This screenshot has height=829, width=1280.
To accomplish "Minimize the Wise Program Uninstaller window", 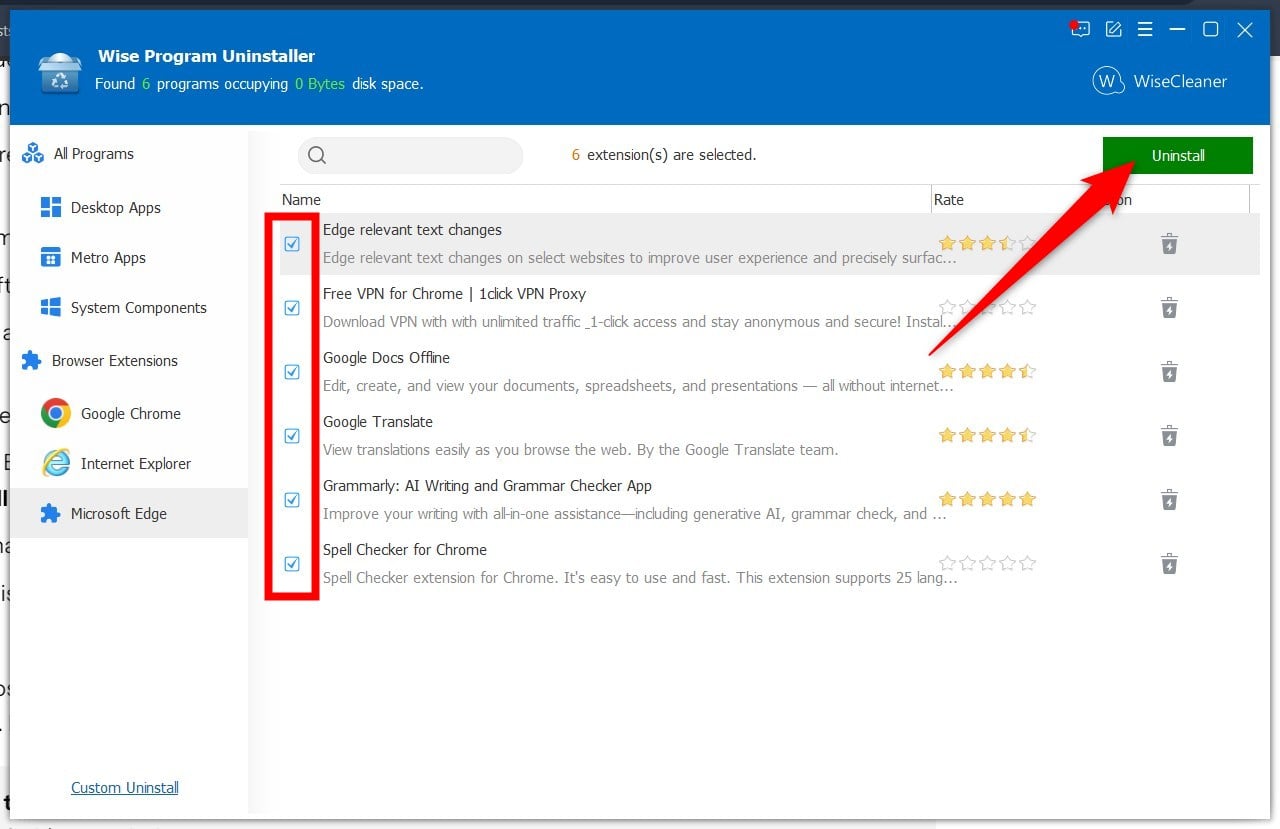I will pyautogui.click(x=1178, y=30).
